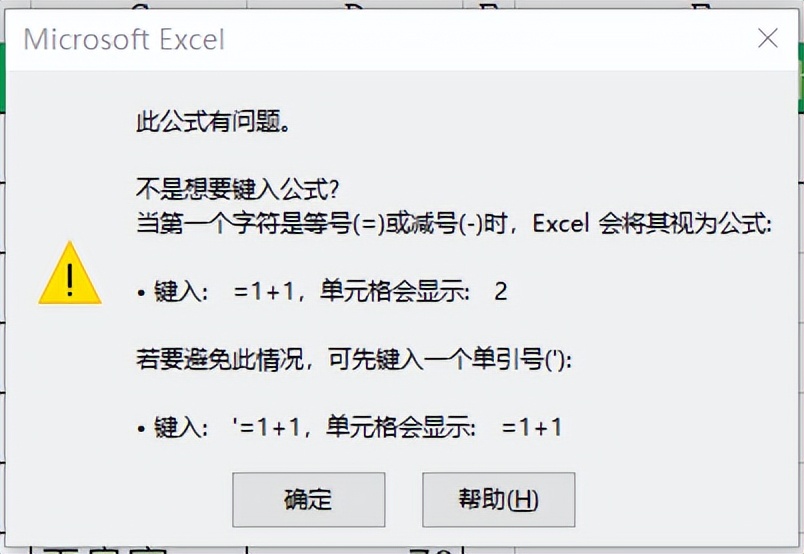Click the partially hidden spreadsheet cell below dialog

(138, 550)
